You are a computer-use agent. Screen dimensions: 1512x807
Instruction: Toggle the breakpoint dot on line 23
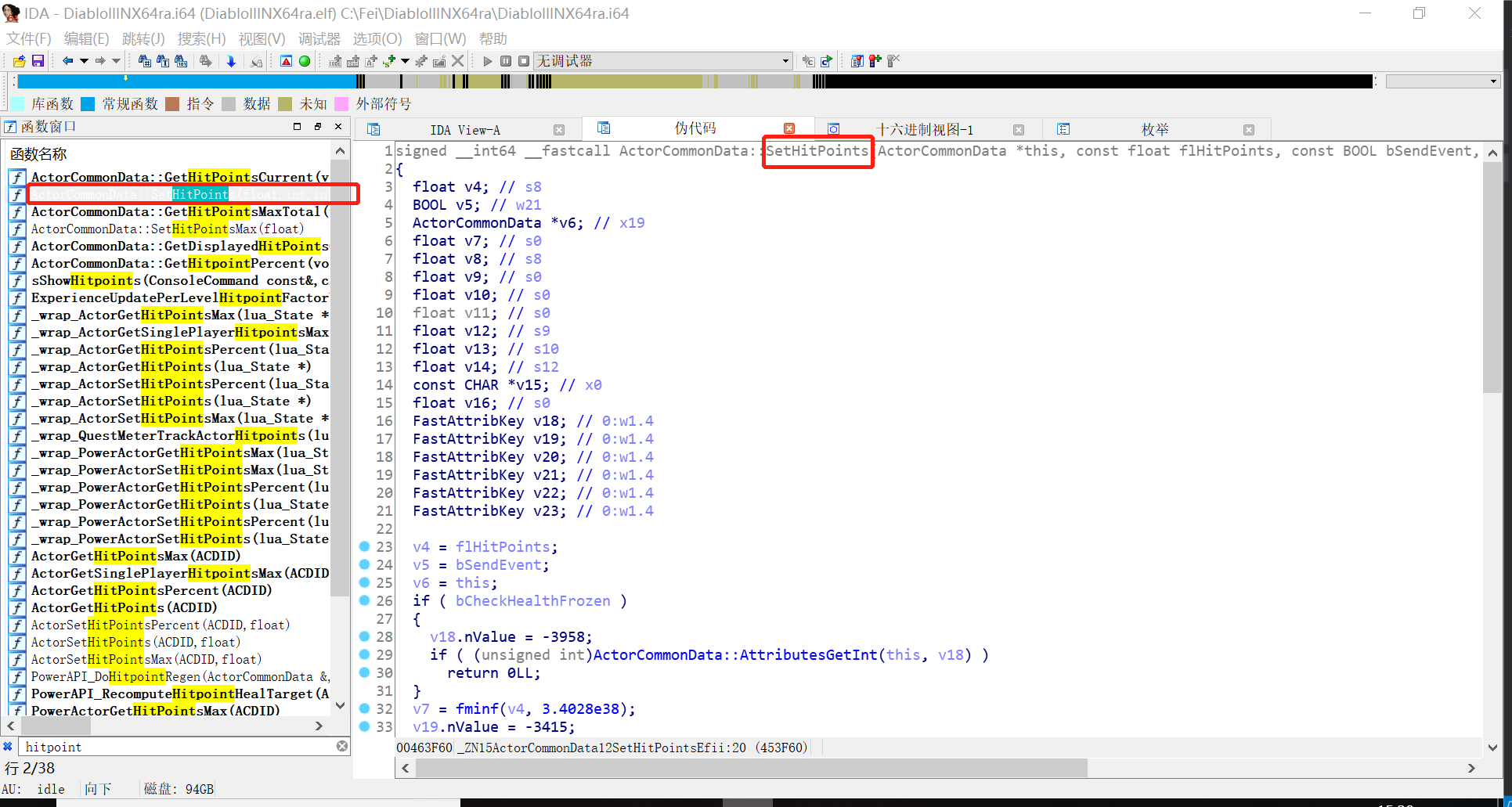click(x=364, y=546)
